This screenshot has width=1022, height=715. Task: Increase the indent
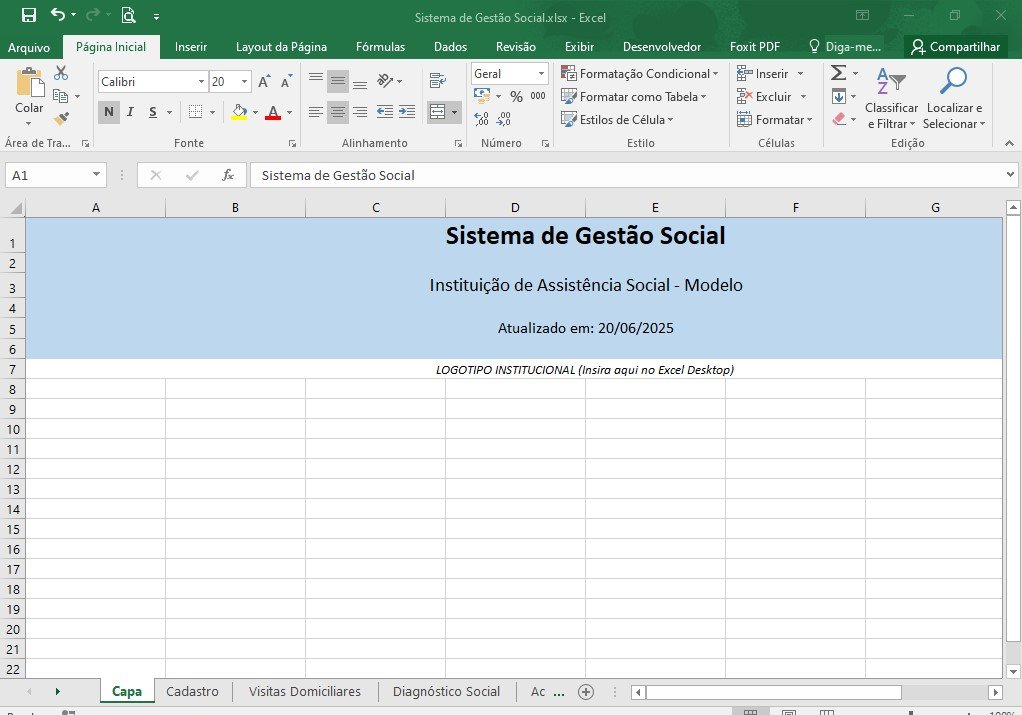tap(407, 112)
